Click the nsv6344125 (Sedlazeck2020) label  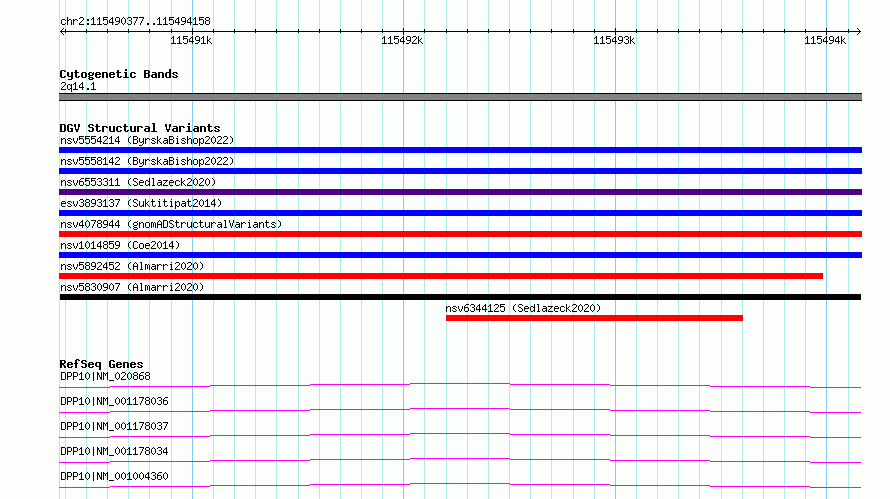click(x=523, y=308)
